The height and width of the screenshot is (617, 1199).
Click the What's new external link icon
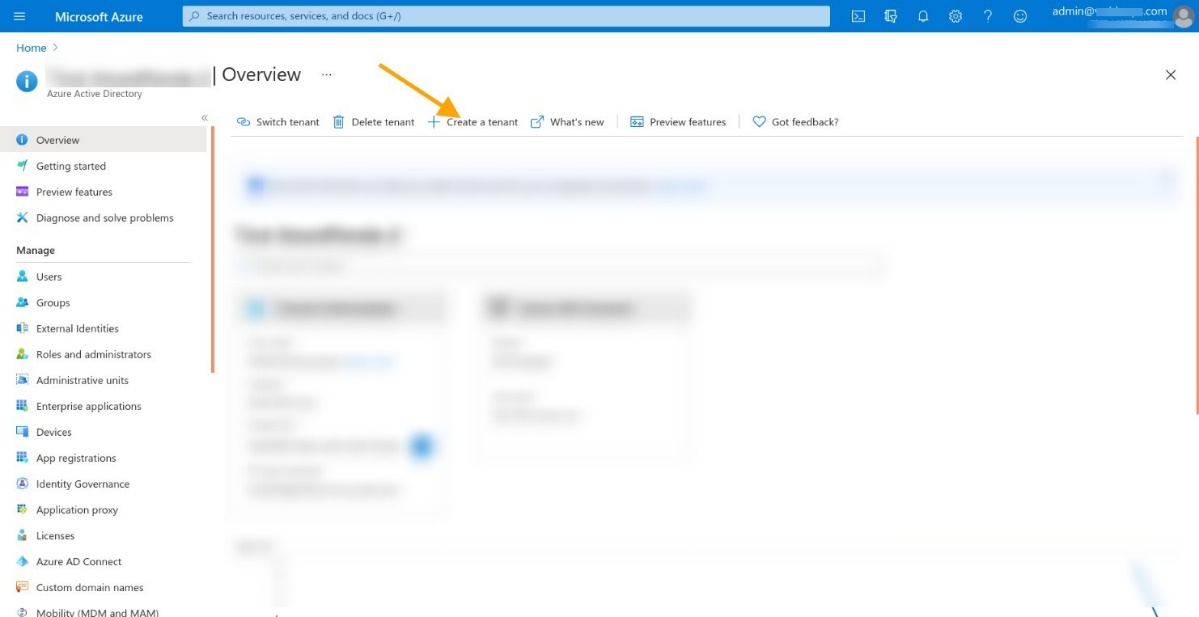click(x=537, y=122)
